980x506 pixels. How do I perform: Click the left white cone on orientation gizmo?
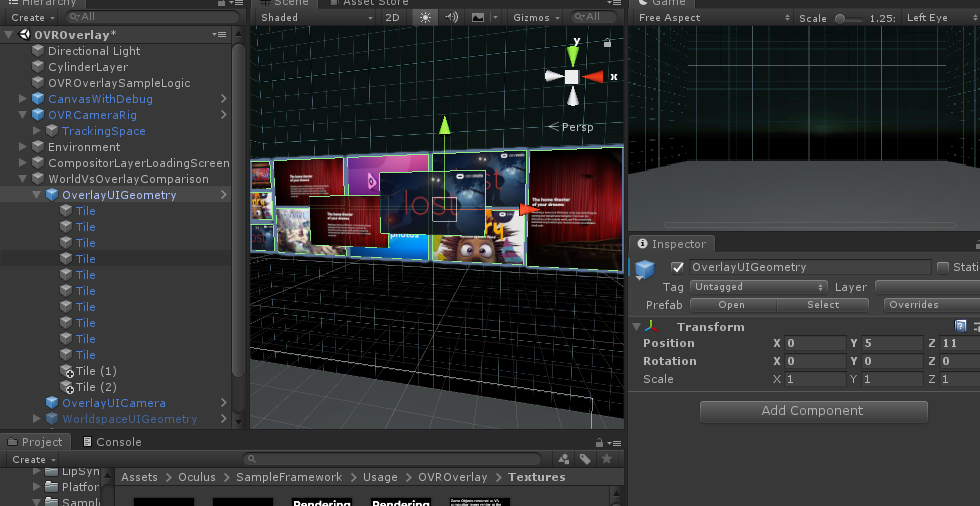(554, 76)
